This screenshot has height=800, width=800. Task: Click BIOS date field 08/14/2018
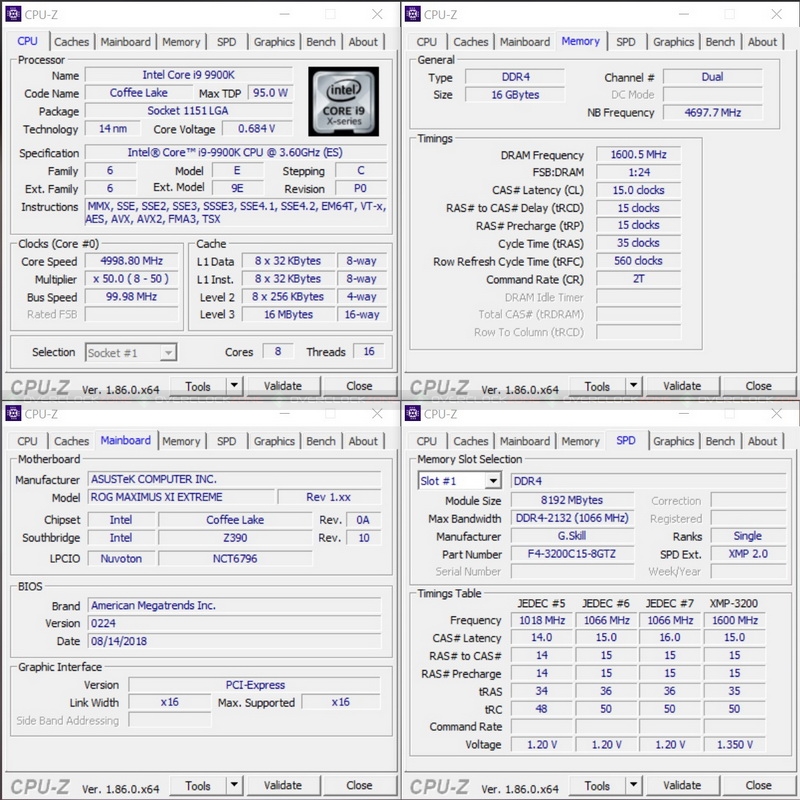(x=234, y=641)
